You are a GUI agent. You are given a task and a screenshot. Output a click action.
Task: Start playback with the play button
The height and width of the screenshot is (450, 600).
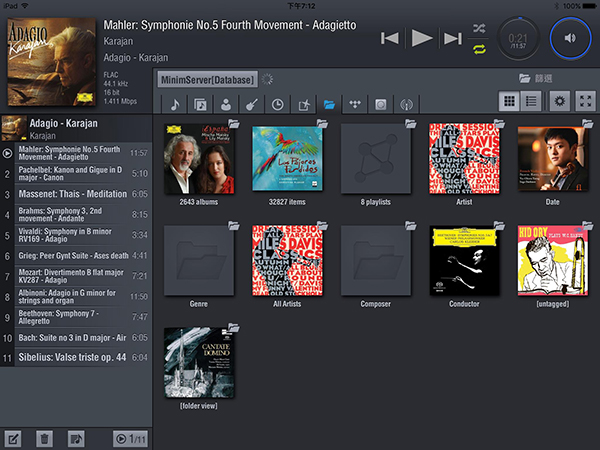(x=422, y=38)
